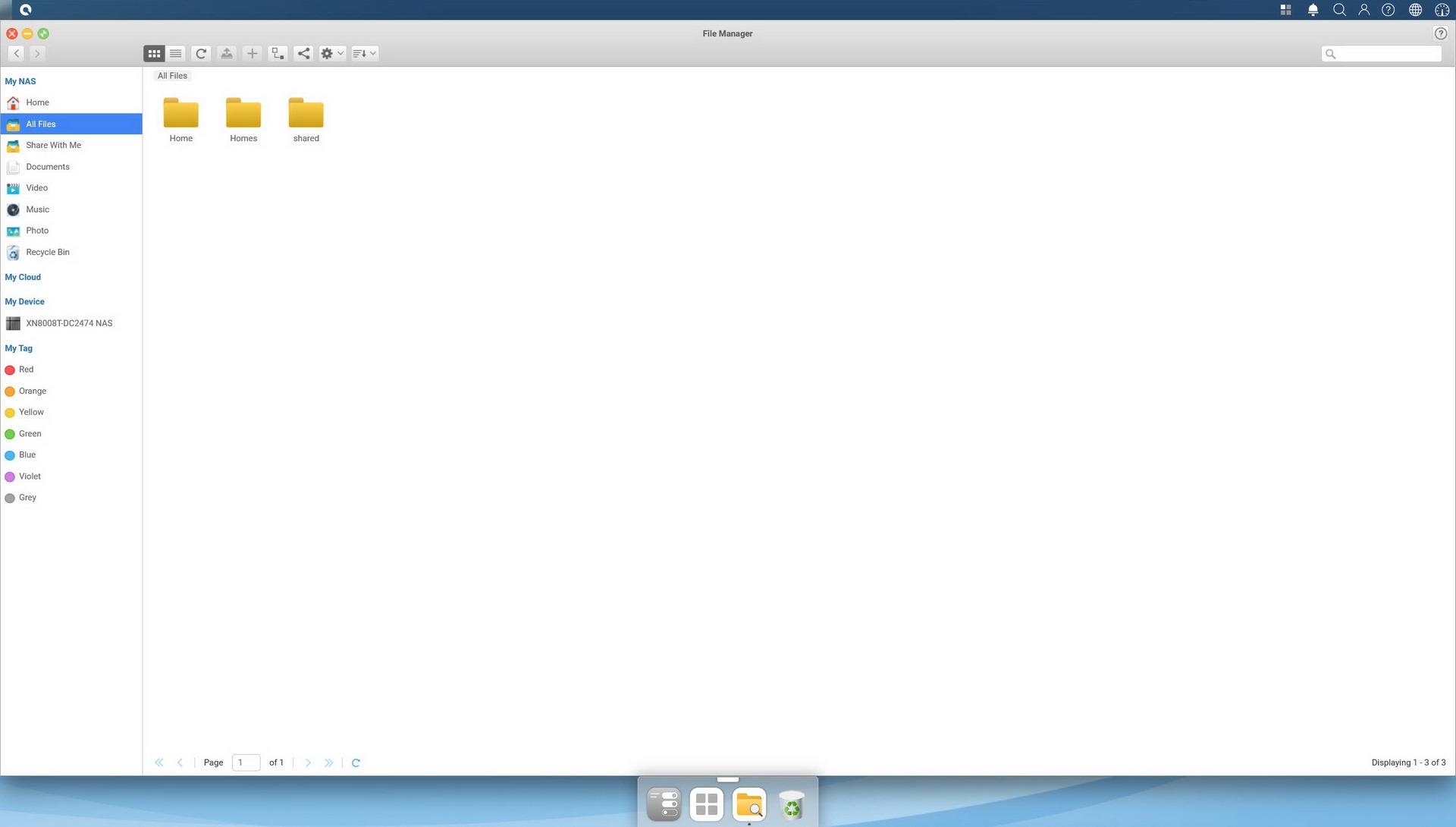
Task: Select XN8008T-DC2474 NAS device
Action: (x=71, y=323)
